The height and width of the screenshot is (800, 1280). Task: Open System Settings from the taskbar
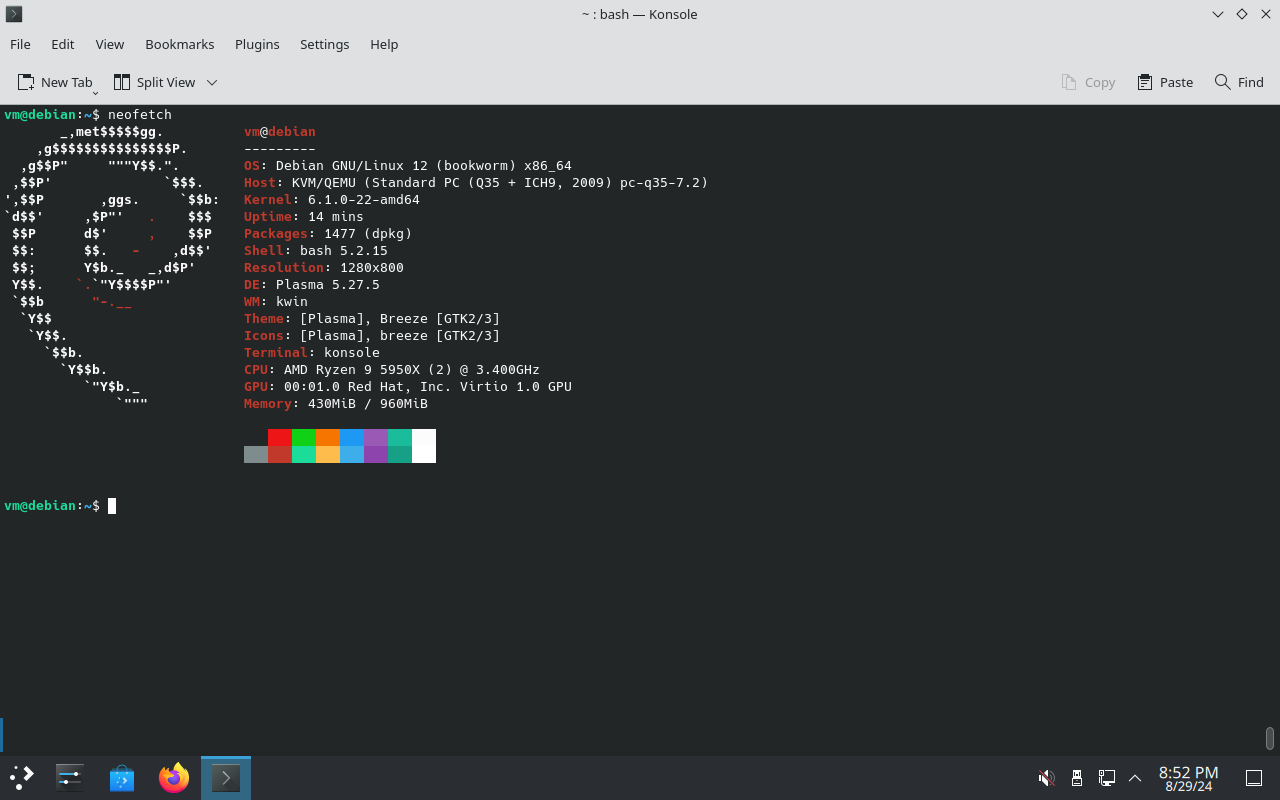[69, 777]
